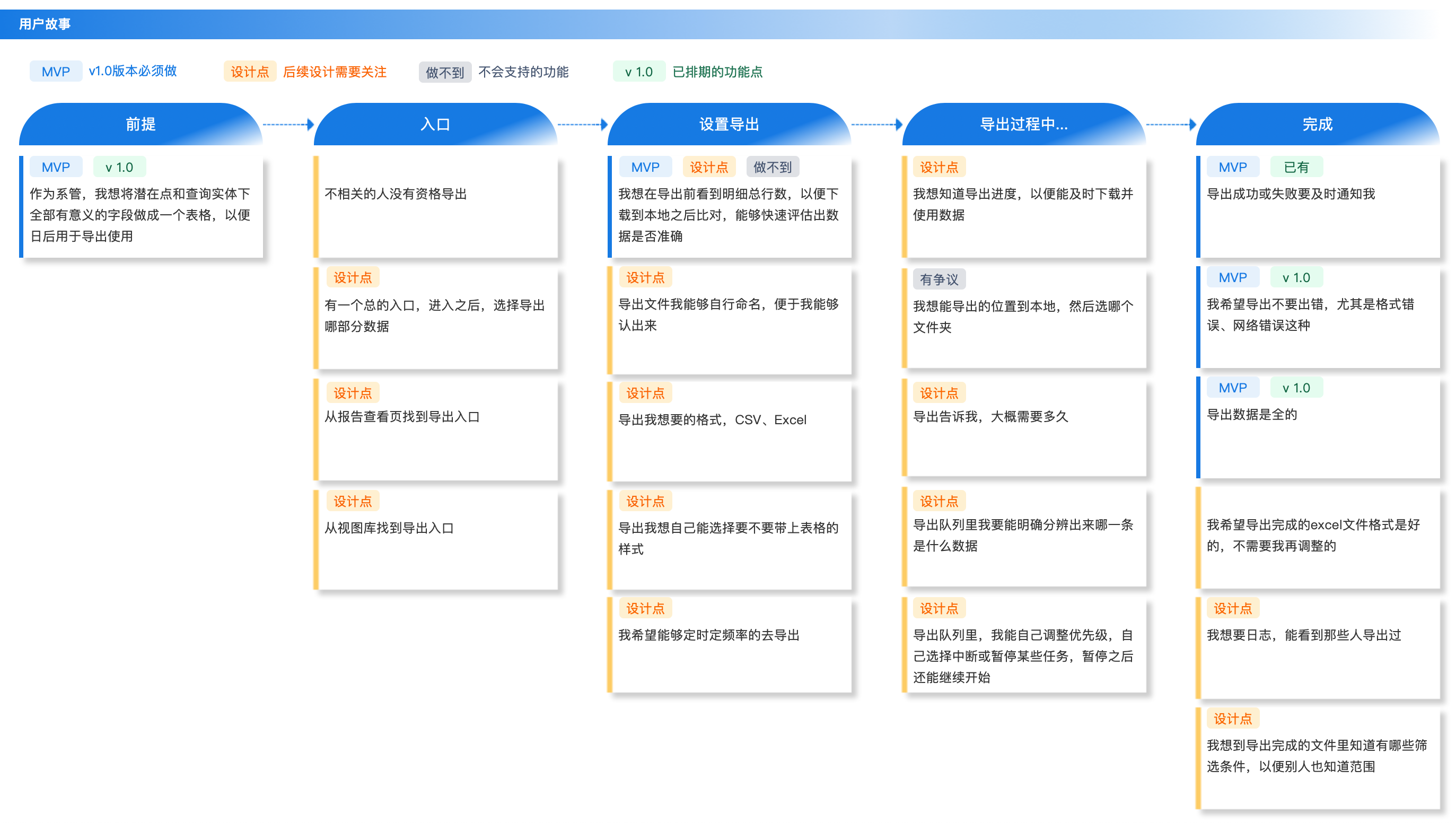The width and height of the screenshot is (1456, 823).
Task: Click the yellow accent bar on 定时定频率 card
Action: pyautogui.click(x=610, y=644)
